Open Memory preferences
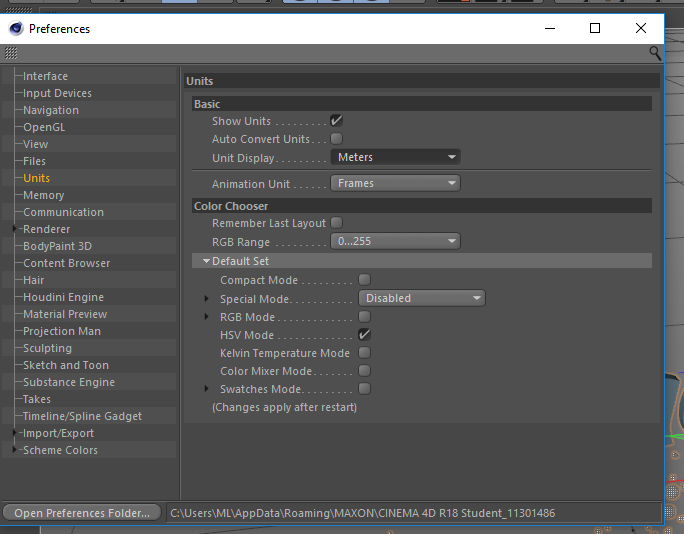This screenshot has width=684, height=534. 44,195
